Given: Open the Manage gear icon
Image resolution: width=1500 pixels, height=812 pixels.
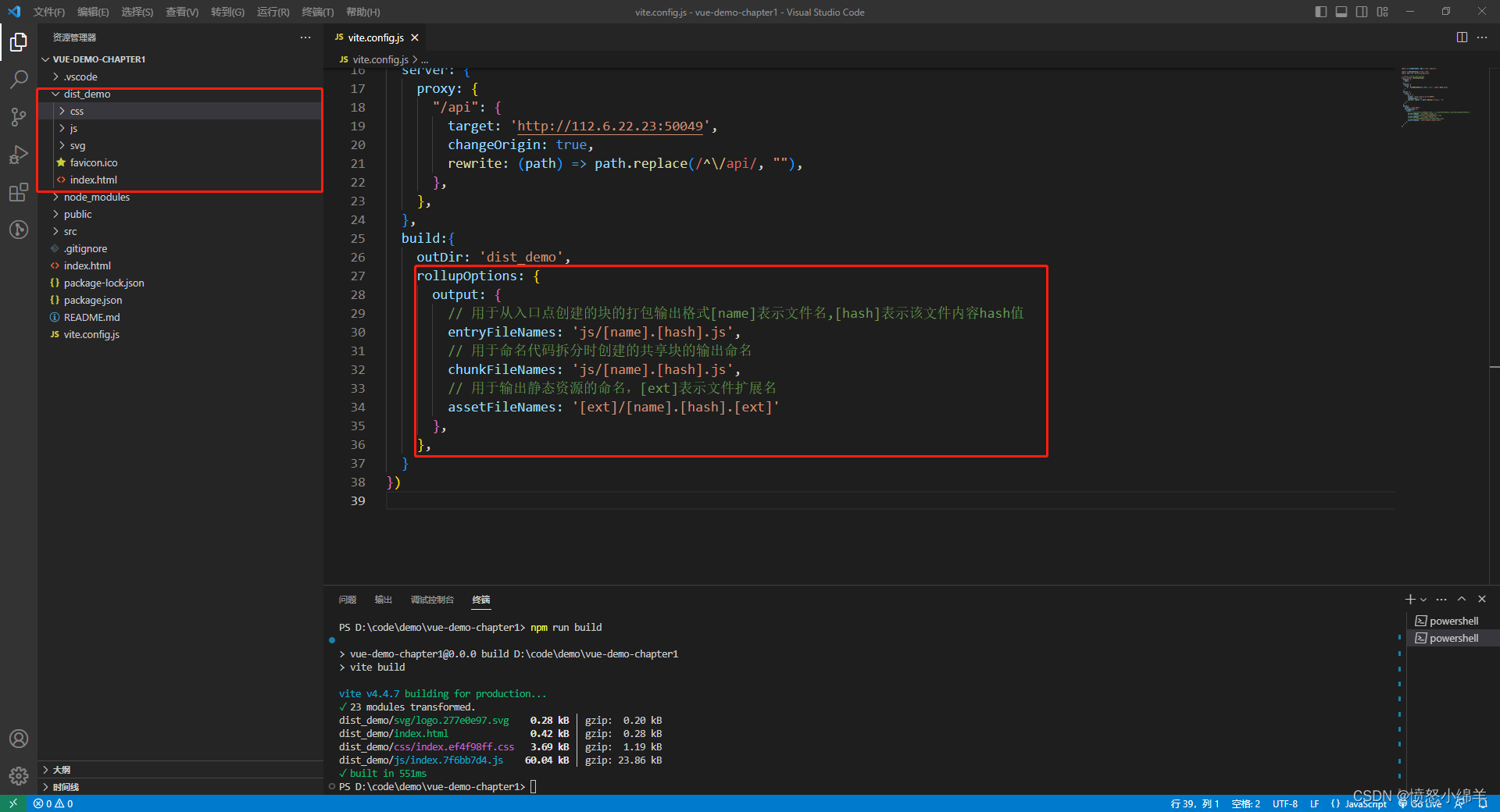Looking at the screenshot, I should [x=19, y=776].
